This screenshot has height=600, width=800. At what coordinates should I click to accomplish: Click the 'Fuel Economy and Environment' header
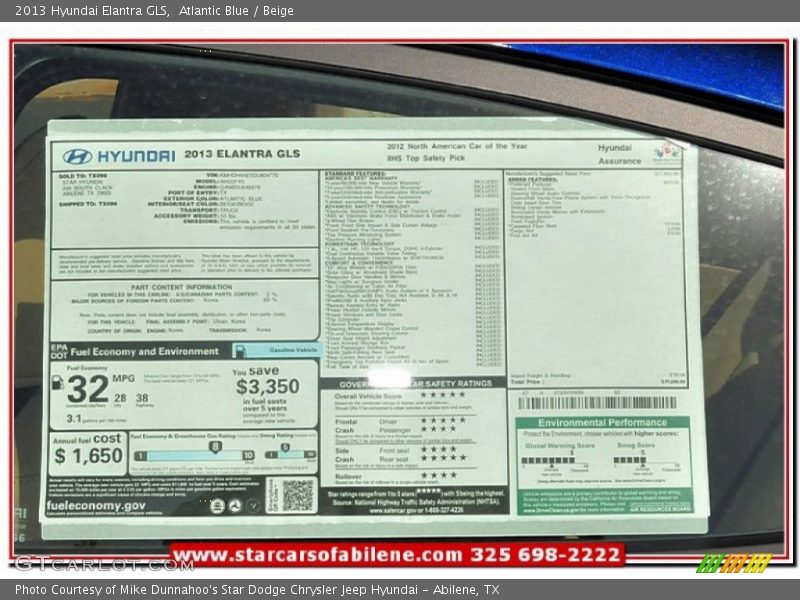point(144,352)
